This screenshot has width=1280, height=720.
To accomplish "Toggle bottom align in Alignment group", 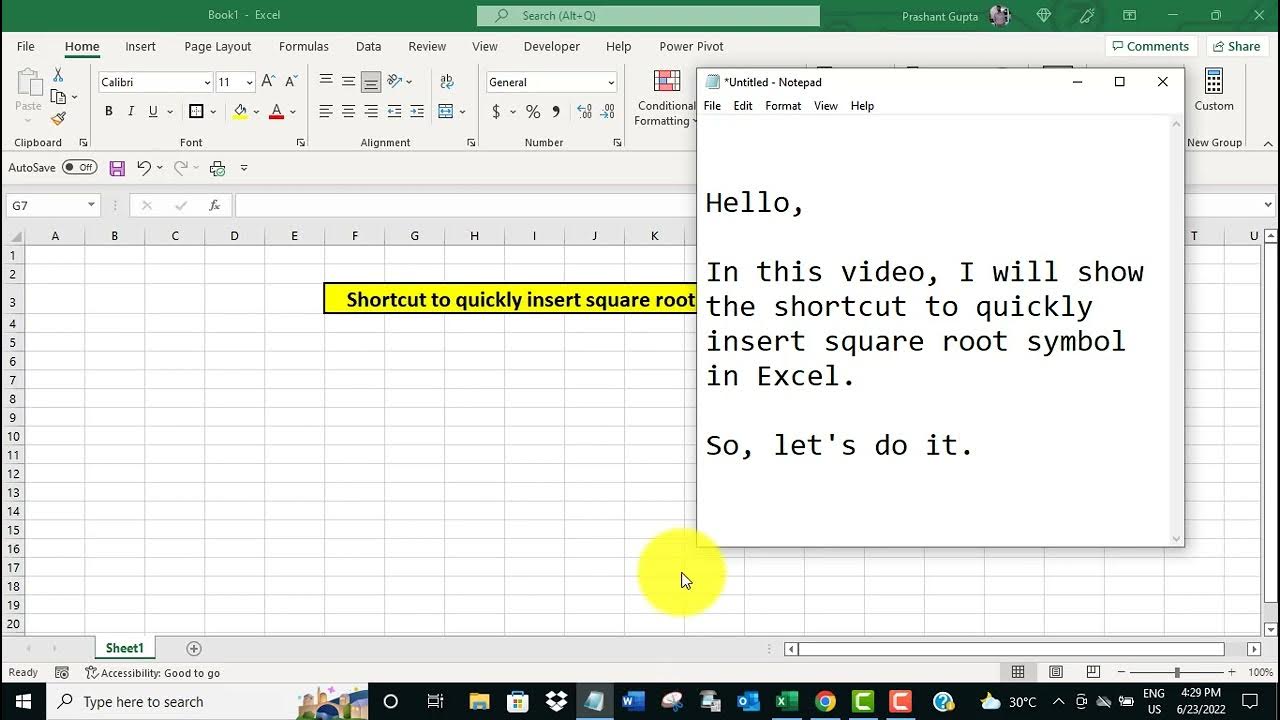I will click(371, 82).
